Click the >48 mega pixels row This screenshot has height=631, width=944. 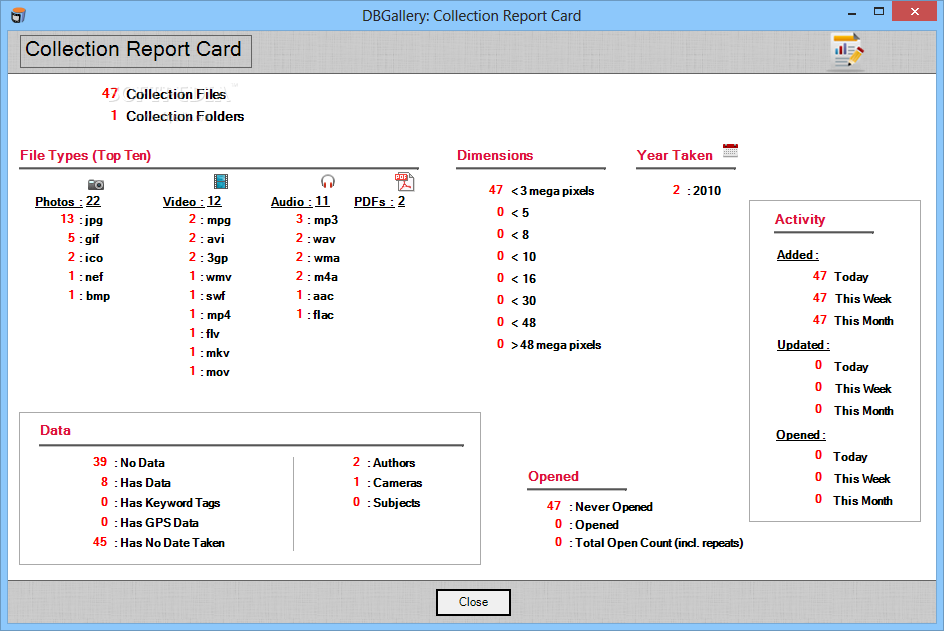(x=549, y=345)
